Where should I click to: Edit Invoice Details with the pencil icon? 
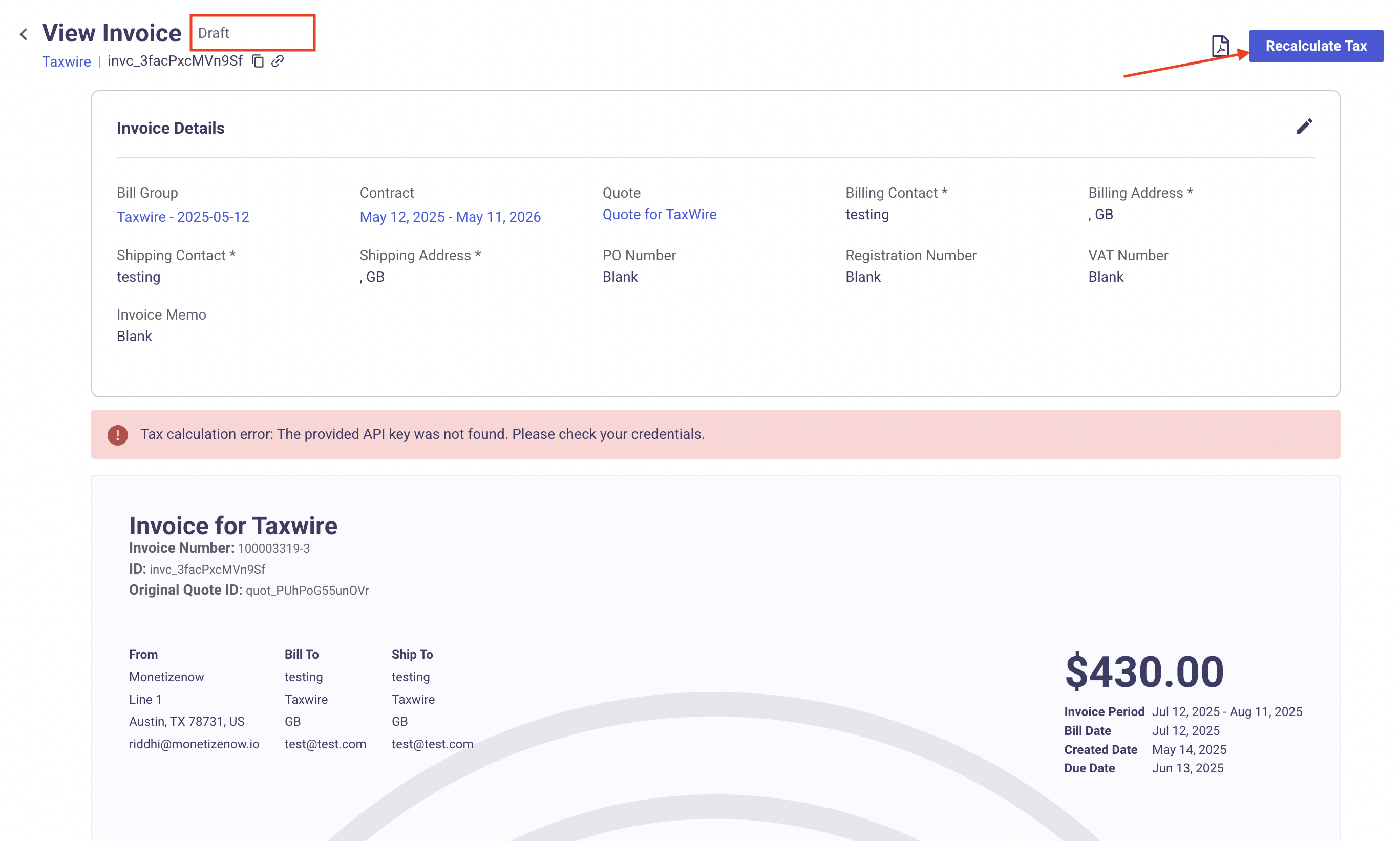point(1304,127)
